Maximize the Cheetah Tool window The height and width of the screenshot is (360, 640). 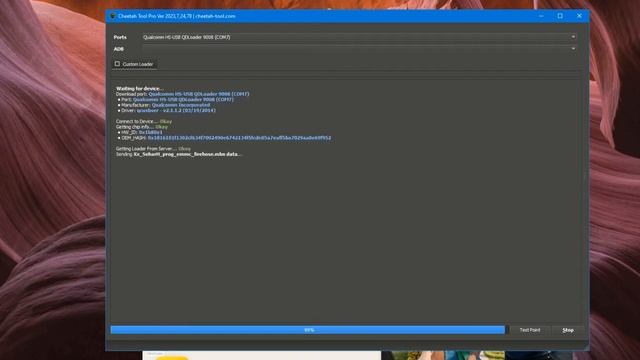tap(560, 16)
